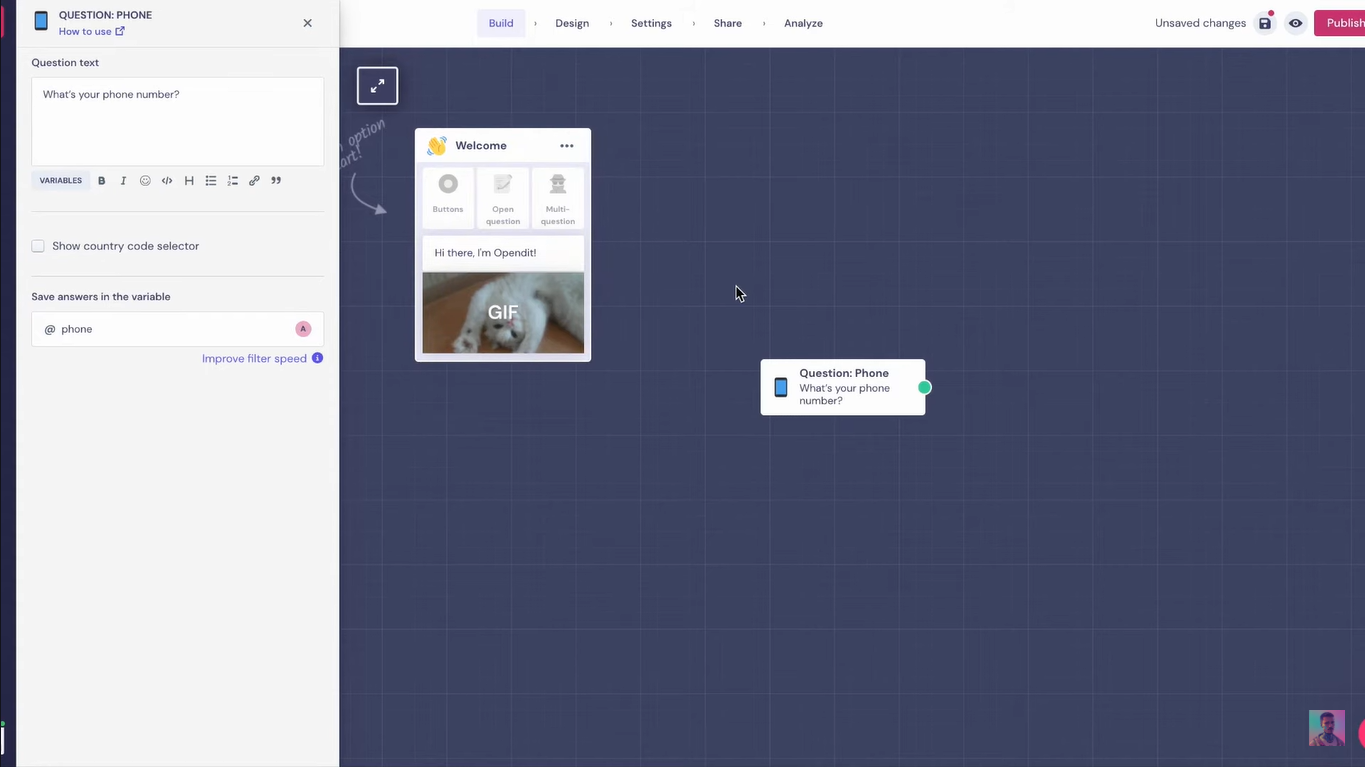Click the question text input area
This screenshot has width=1365, height=767.
pos(177,121)
